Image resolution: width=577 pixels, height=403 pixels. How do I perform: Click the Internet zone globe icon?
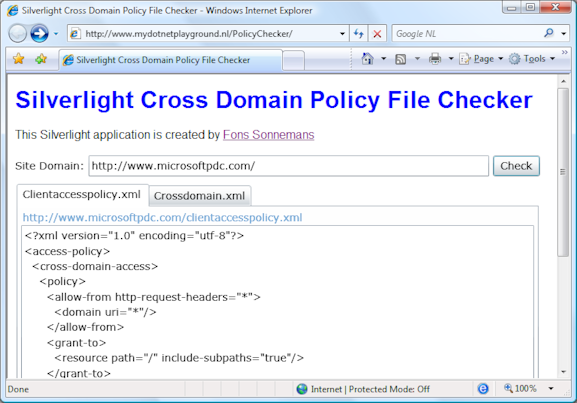click(x=302, y=389)
